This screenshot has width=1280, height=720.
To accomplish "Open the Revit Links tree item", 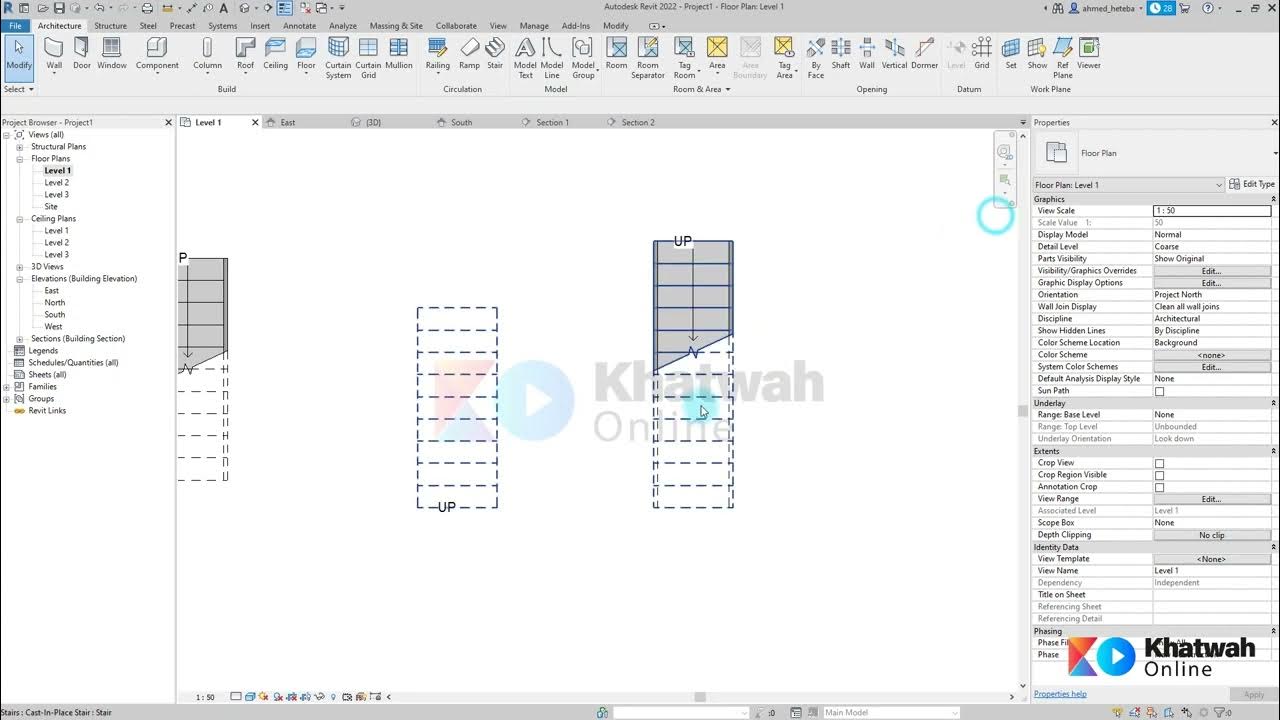I will point(47,411).
